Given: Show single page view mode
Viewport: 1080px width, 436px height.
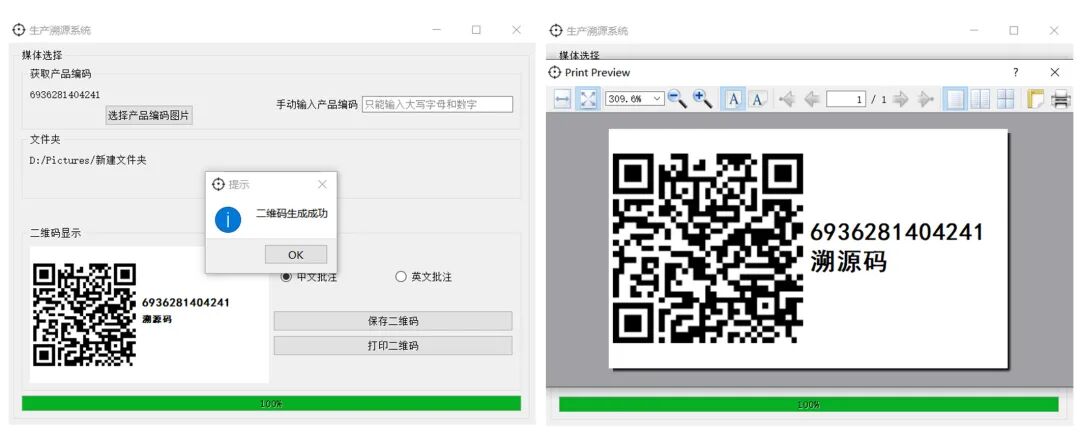Looking at the screenshot, I should point(955,99).
